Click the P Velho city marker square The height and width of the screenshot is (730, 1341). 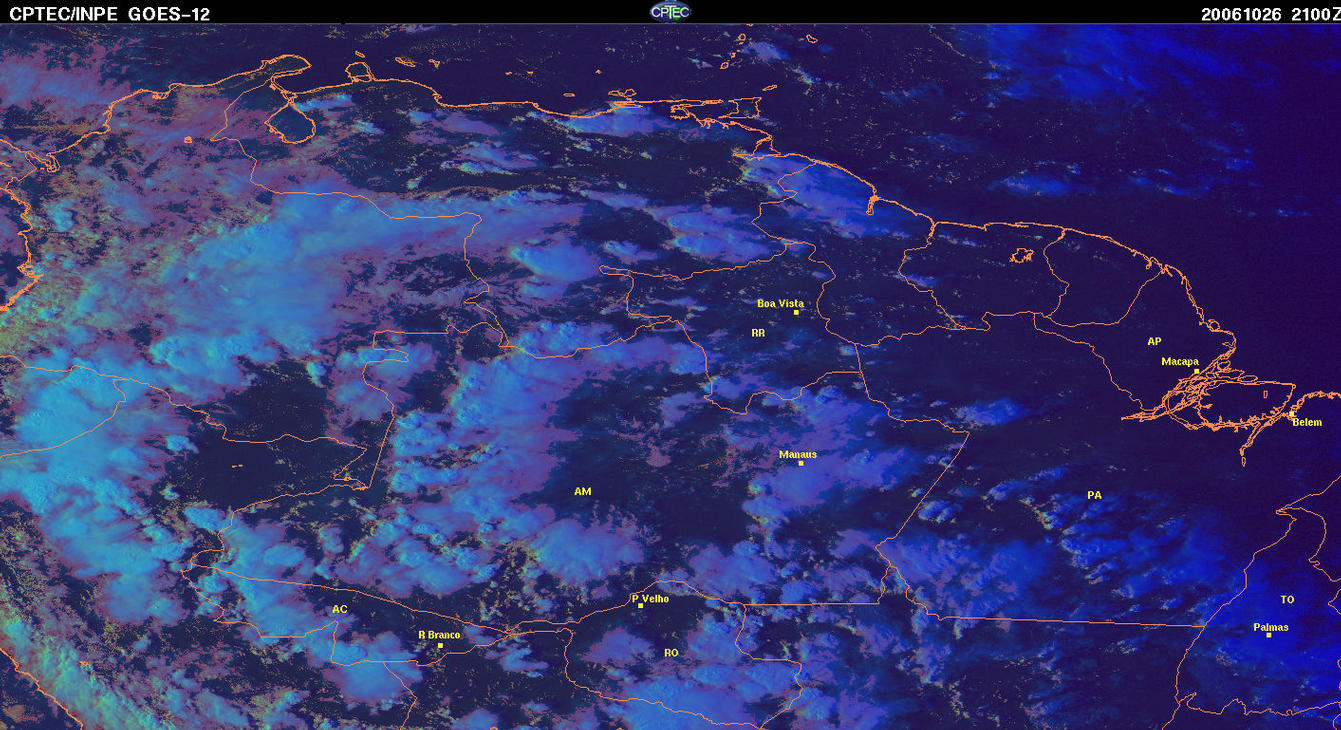pos(640,606)
